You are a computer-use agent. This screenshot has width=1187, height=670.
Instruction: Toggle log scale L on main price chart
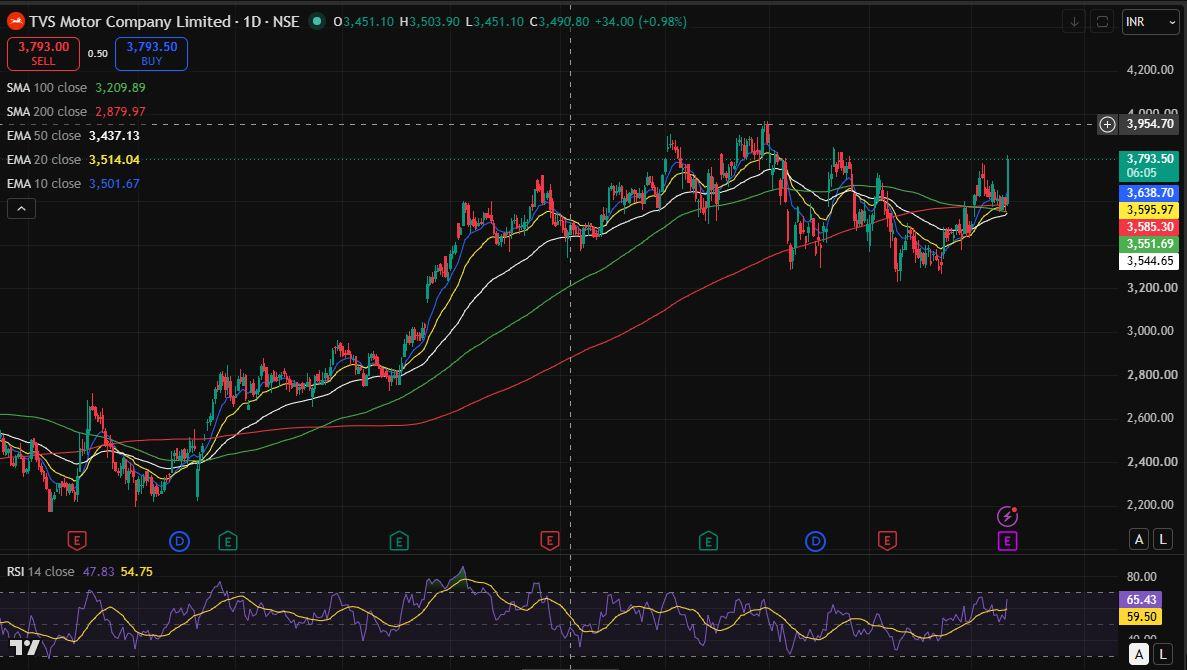[1161, 539]
